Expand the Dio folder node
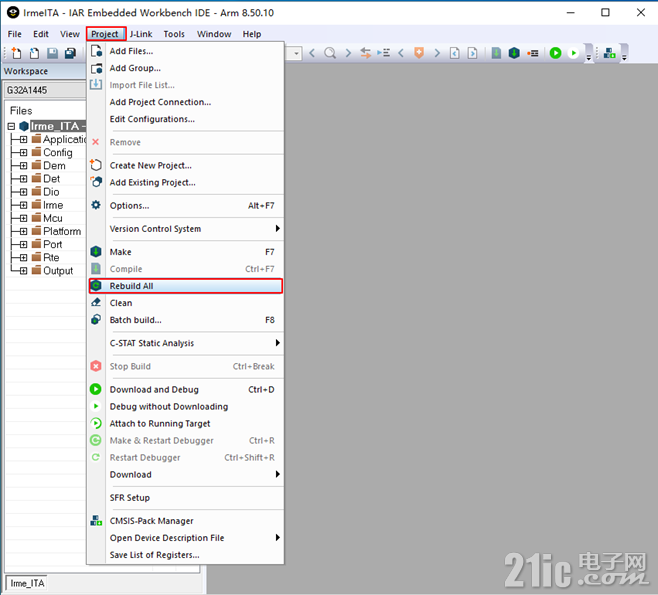The width and height of the screenshot is (658, 595). click(x=24, y=192)
